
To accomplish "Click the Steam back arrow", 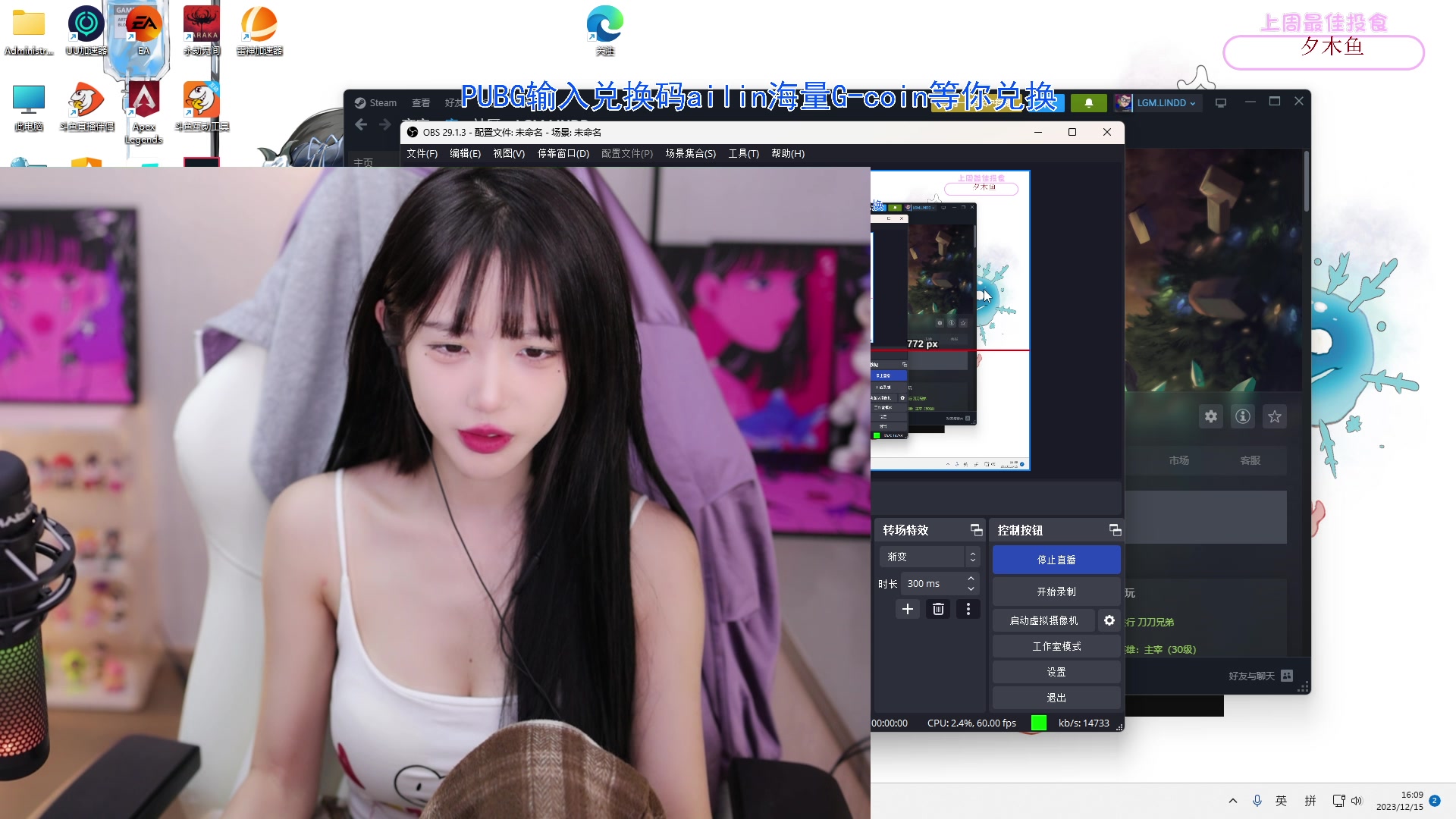I will coord(361,124).
